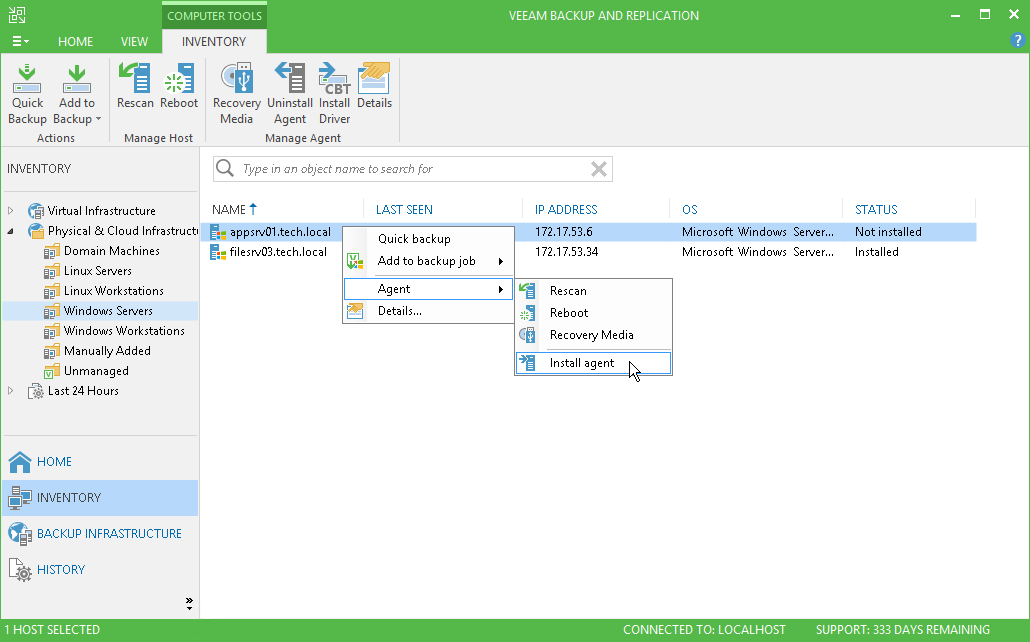Open Add to backup job submenu
This screenshot has width=1030, height=642.
coord(428,261)
